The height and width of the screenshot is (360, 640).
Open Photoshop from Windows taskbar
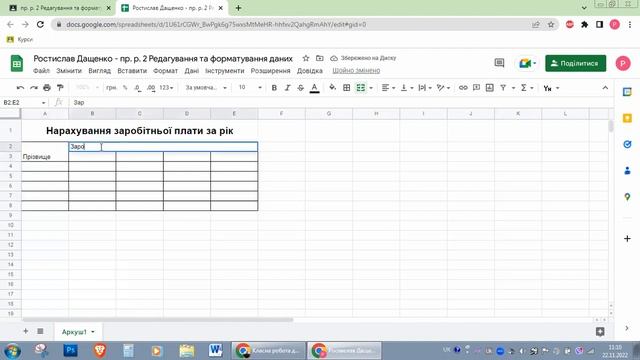pos(71,350)
